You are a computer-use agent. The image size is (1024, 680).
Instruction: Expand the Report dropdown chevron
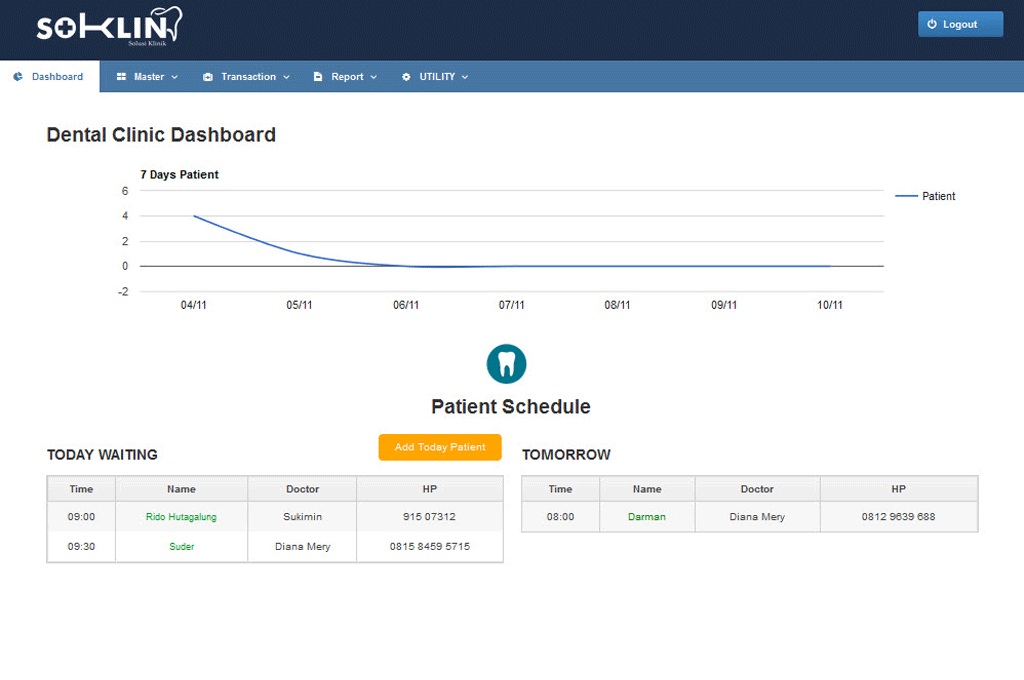point(374,77)
